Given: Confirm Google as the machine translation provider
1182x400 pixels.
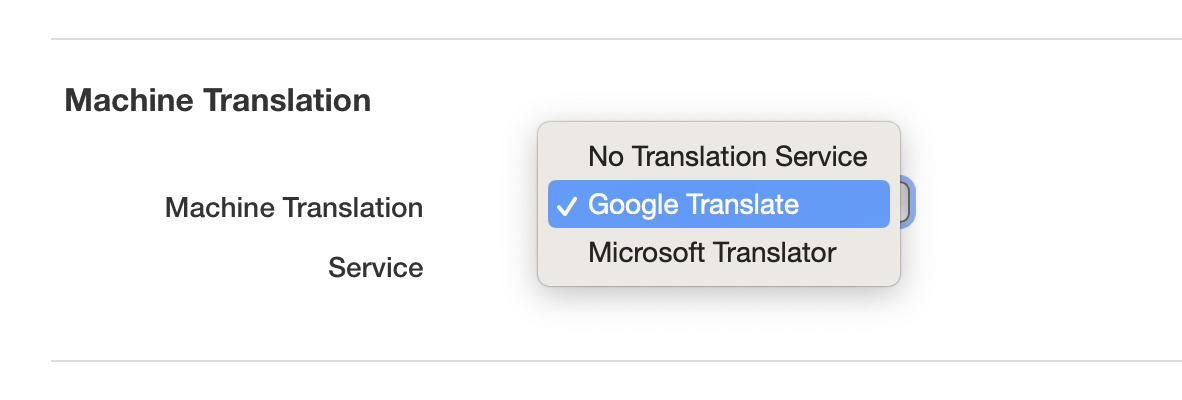Looking at the screenshot, I should pos(693,204).
